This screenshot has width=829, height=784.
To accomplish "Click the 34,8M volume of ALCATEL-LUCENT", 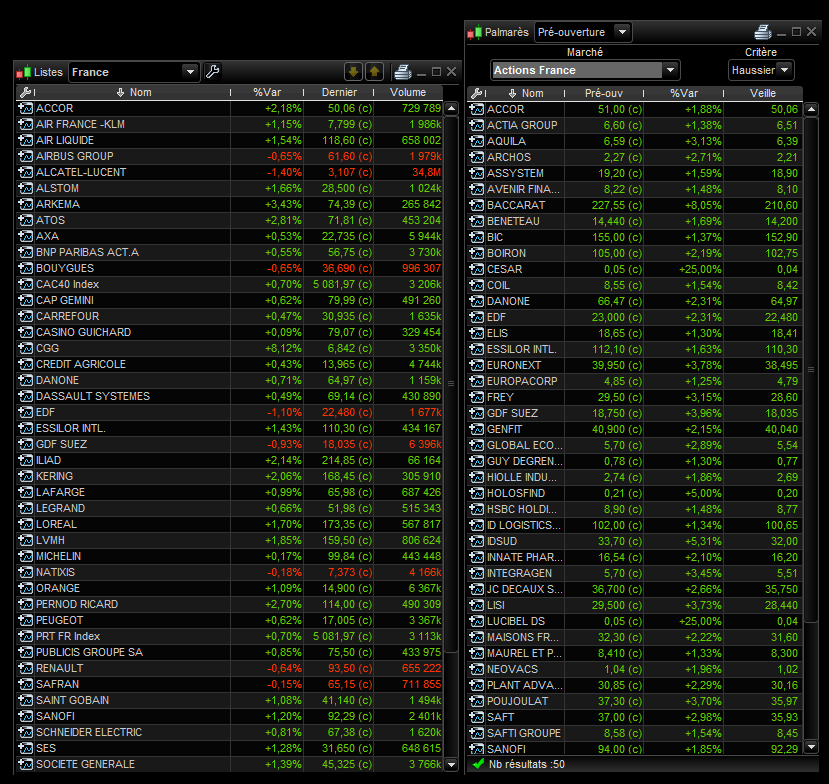I will (x=426, y=172).
